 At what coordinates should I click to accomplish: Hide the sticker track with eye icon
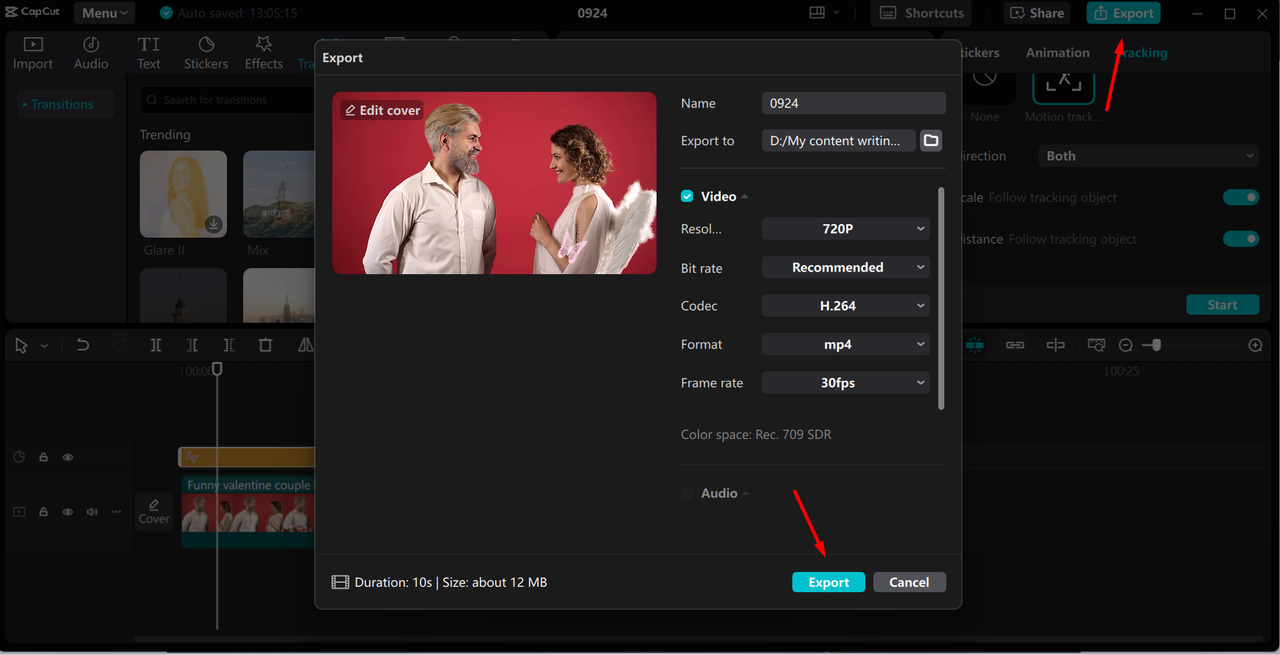tap(68, 457)
